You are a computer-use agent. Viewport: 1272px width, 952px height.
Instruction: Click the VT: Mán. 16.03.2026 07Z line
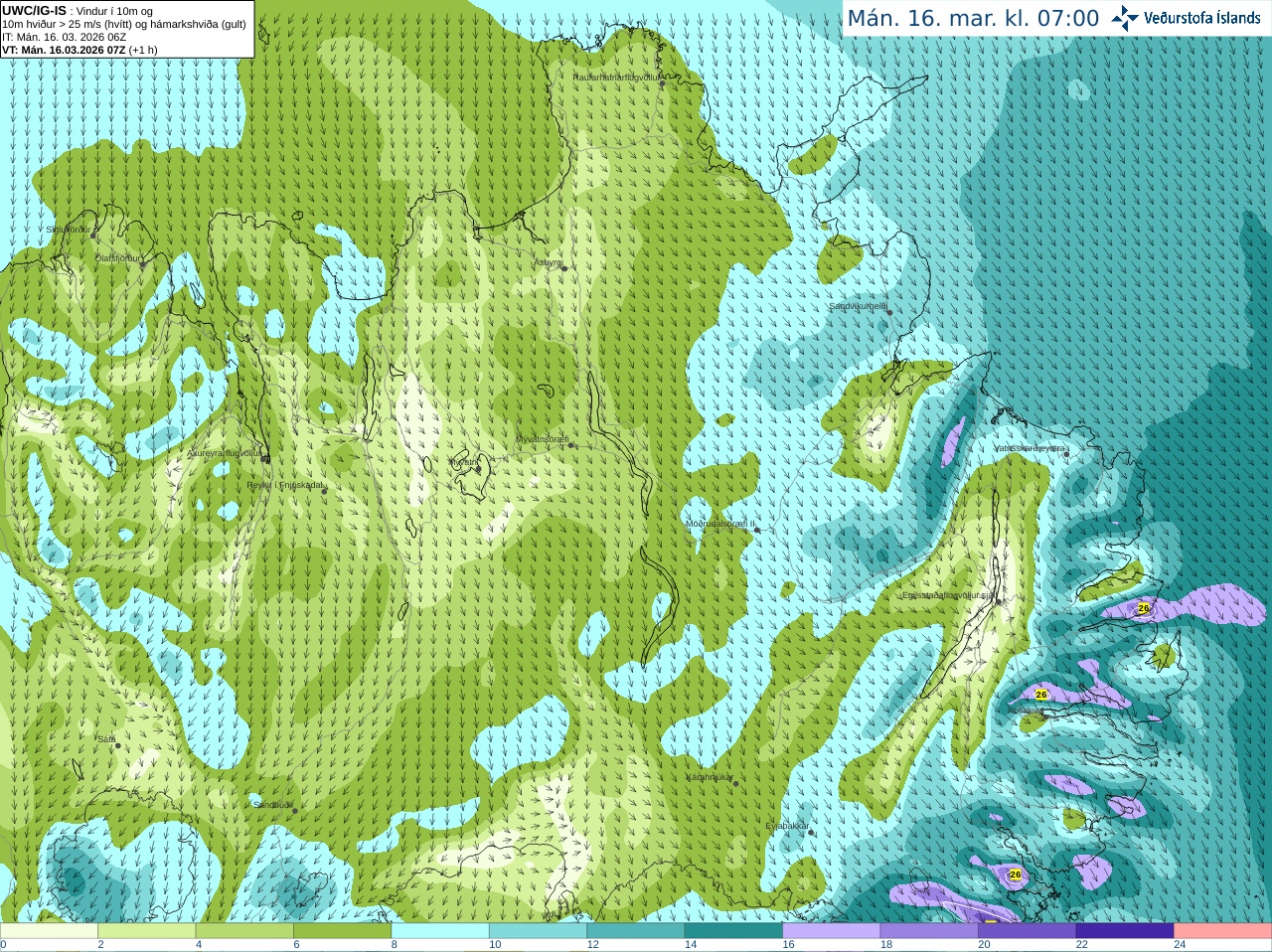79,50
